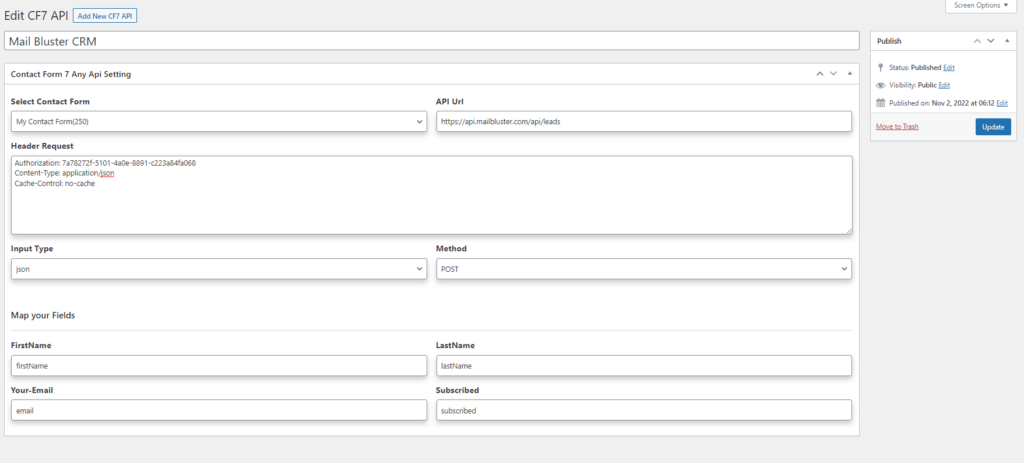Edit the Published on date link
Viewport: 1024px width, 463px height.
[x=1002, y=103]
